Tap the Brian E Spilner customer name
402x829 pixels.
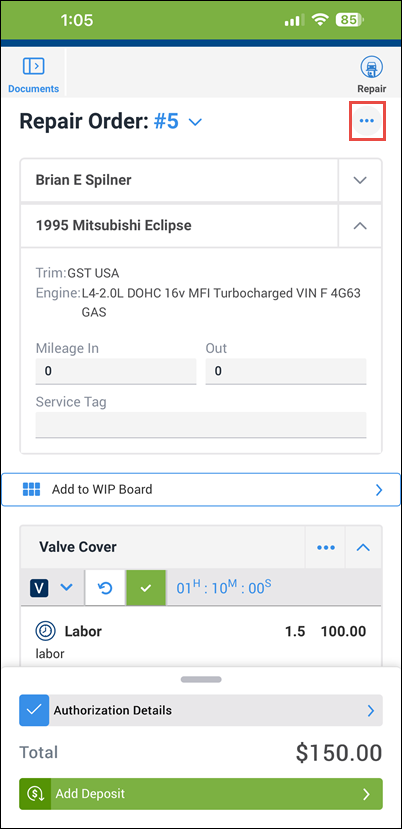[84, 180]
